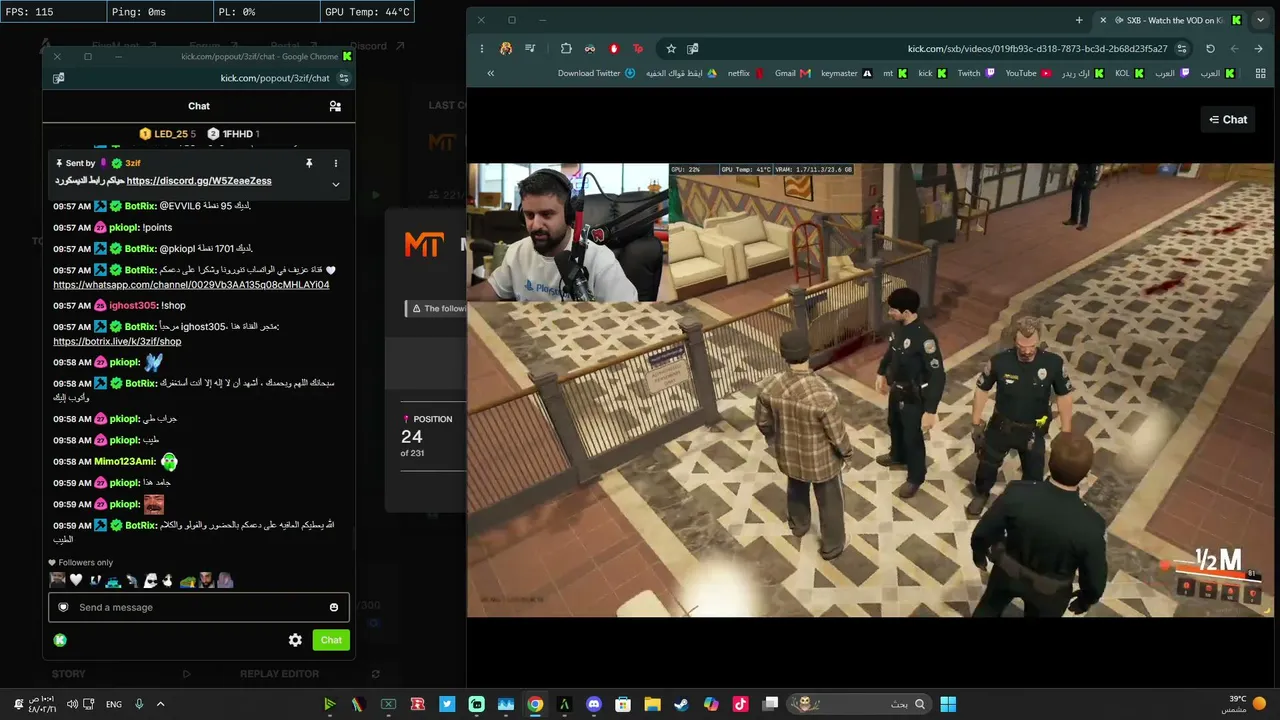This screenshot has height=720, width=1280.
Task: Click the Windows Start button
Action: pyautogui.click(x=948, y=704)
